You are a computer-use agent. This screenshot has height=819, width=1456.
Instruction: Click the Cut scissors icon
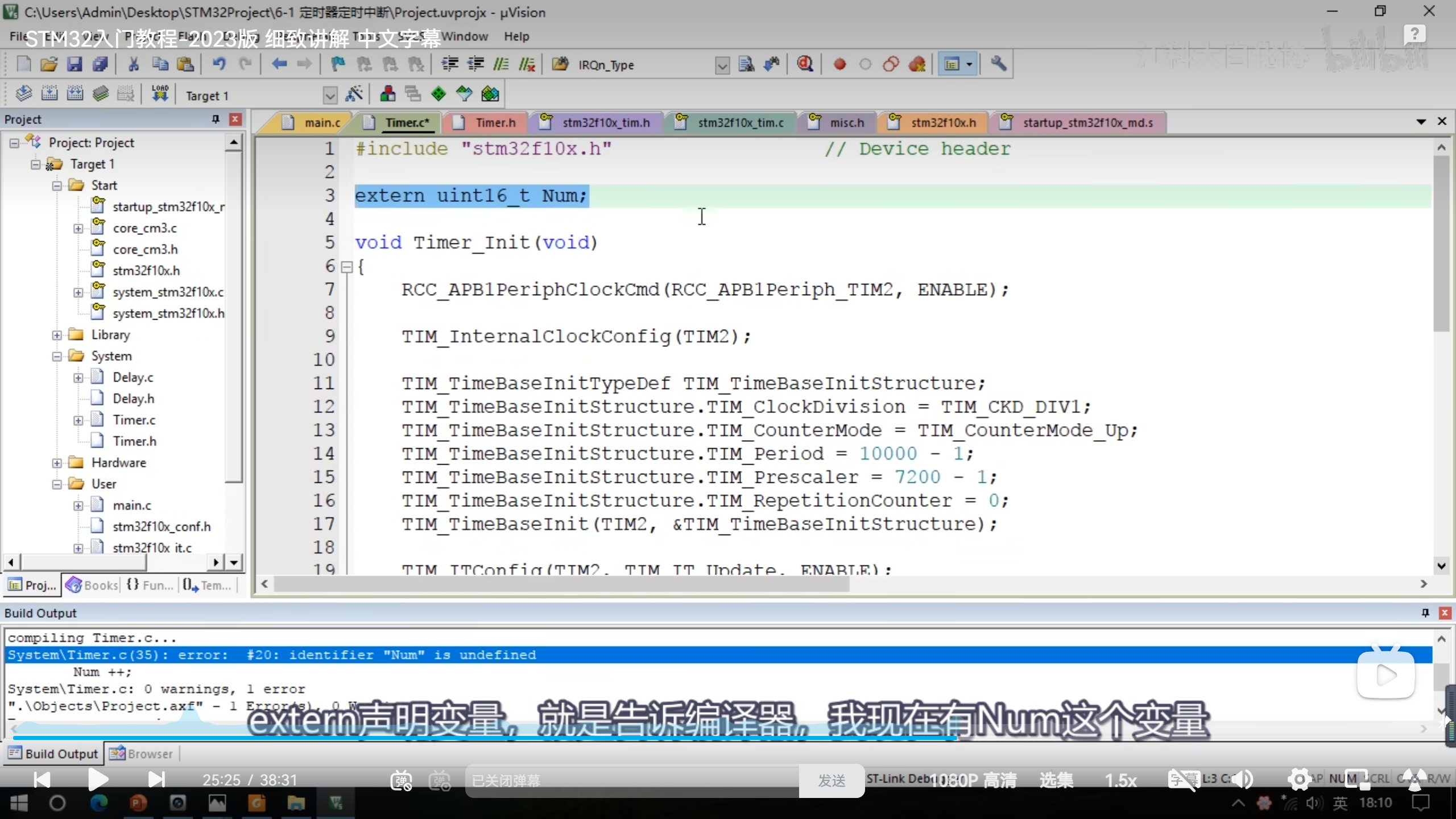tap(134, 64)
